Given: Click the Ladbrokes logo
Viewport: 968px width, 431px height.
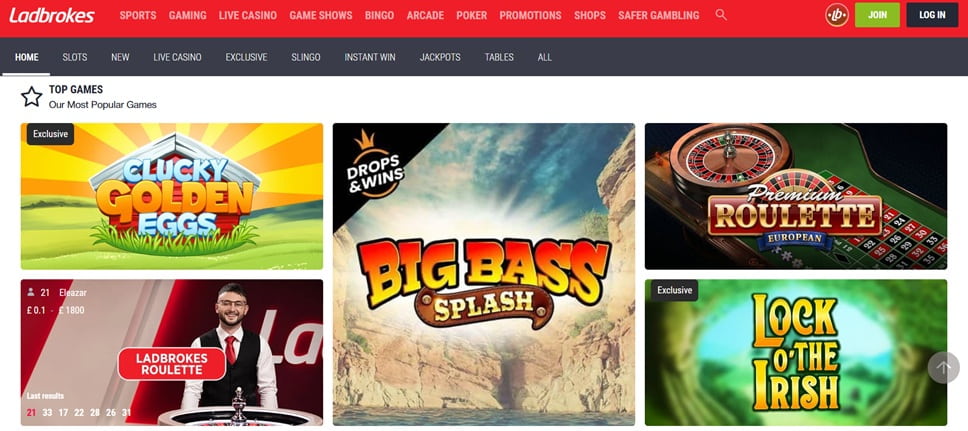Looking at the screenshot, I should pos(52,15).
